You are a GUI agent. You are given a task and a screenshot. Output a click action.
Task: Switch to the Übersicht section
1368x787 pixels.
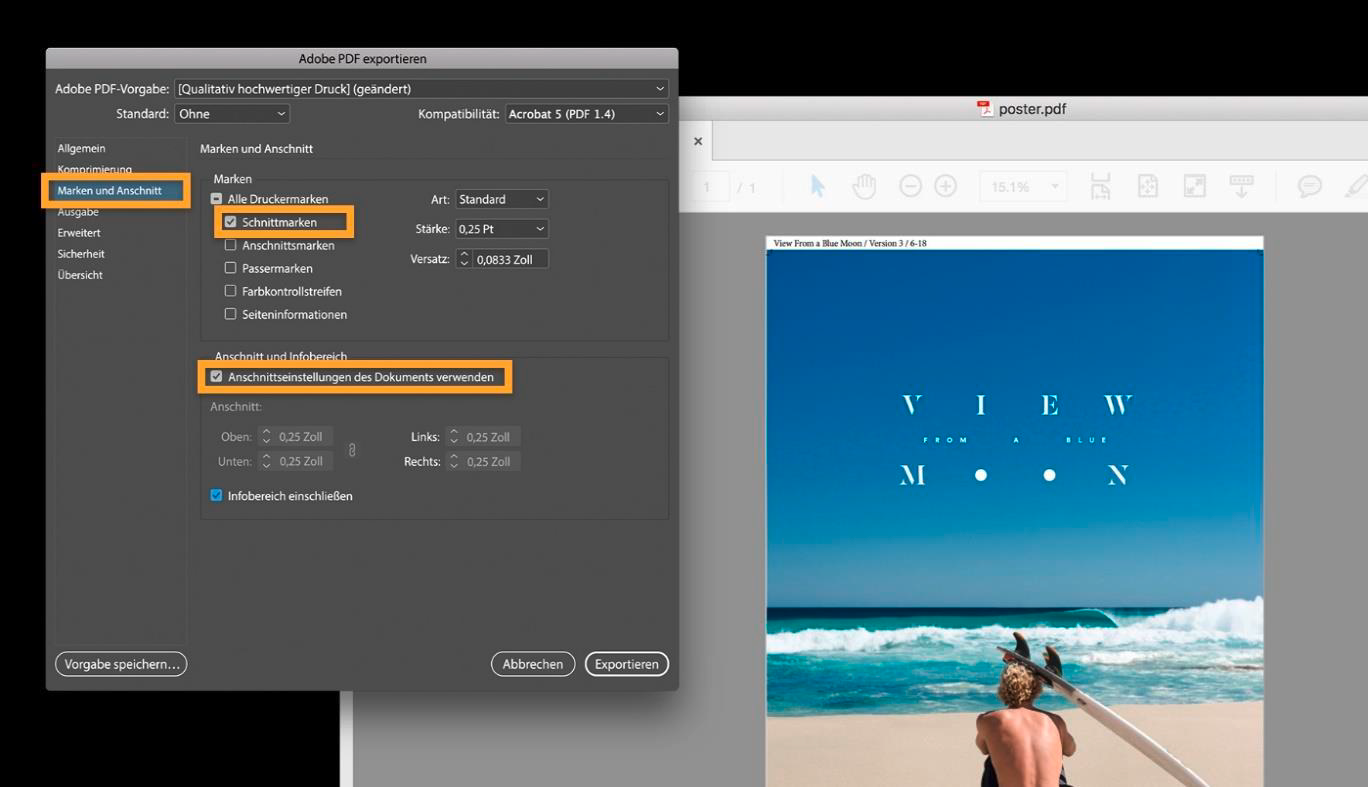pyautogui.click(x=80, y=275)
